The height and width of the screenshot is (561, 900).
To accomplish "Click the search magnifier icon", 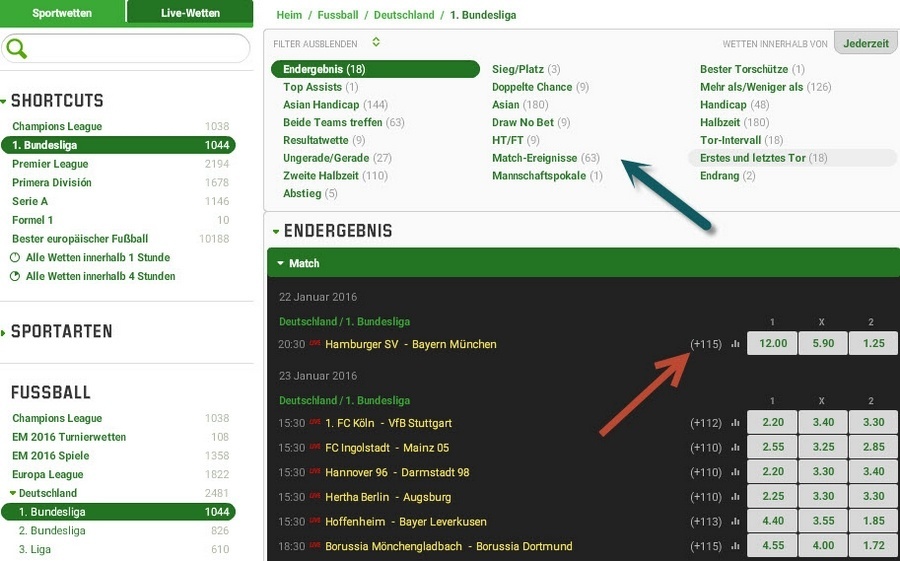I will click(x=17, y=49).
